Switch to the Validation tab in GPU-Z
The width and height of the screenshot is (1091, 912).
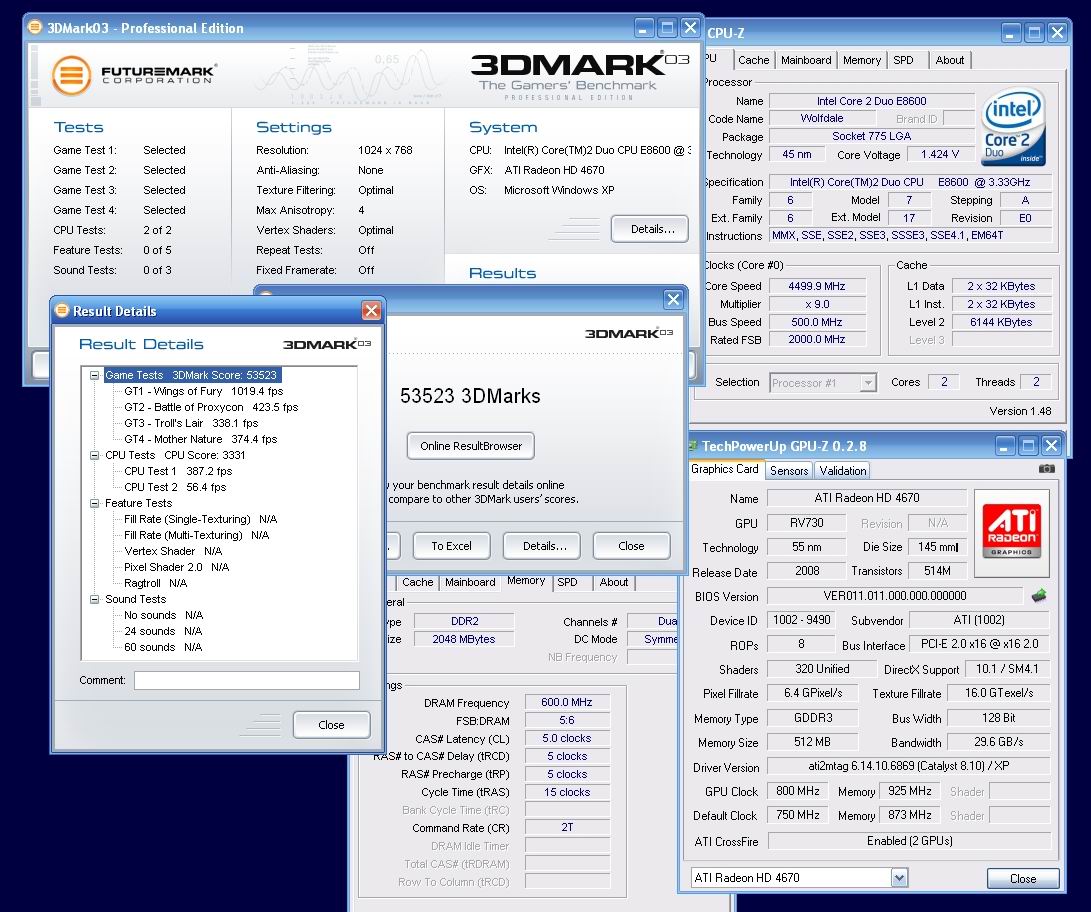pyautogui.click(x=843, y=471)
